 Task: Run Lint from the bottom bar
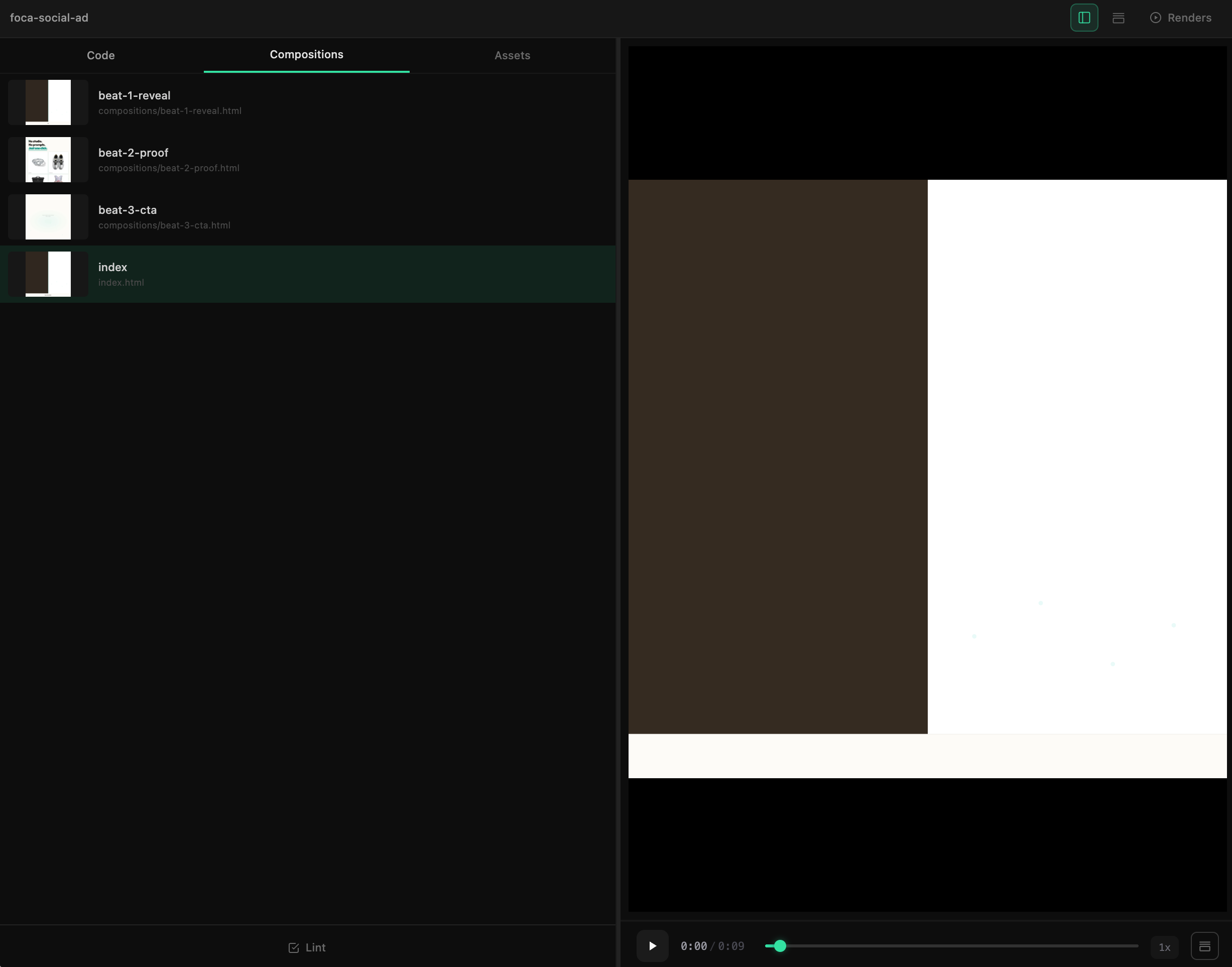click(x=315, y=947)
